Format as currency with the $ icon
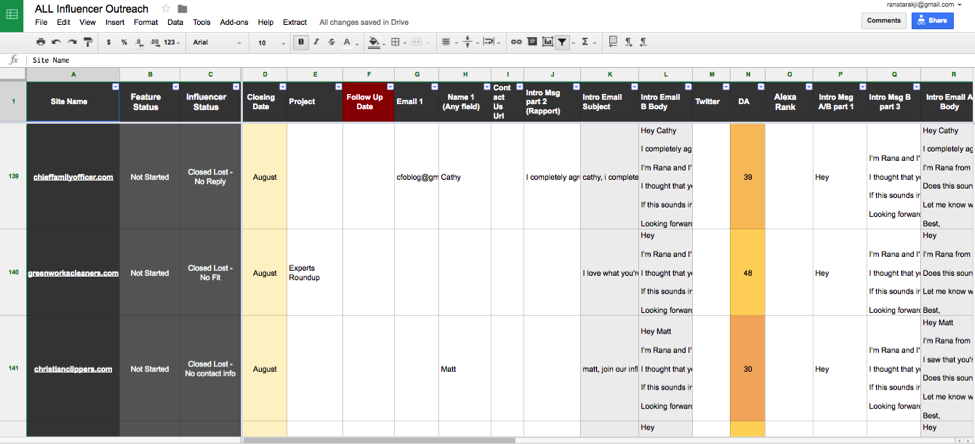The width and height of the screenshot is (975, 444). 109,42
